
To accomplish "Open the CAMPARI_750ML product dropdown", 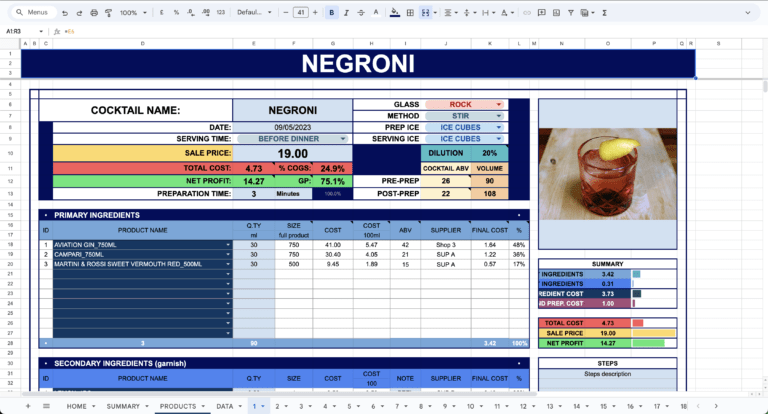I will tap(228, 254).
